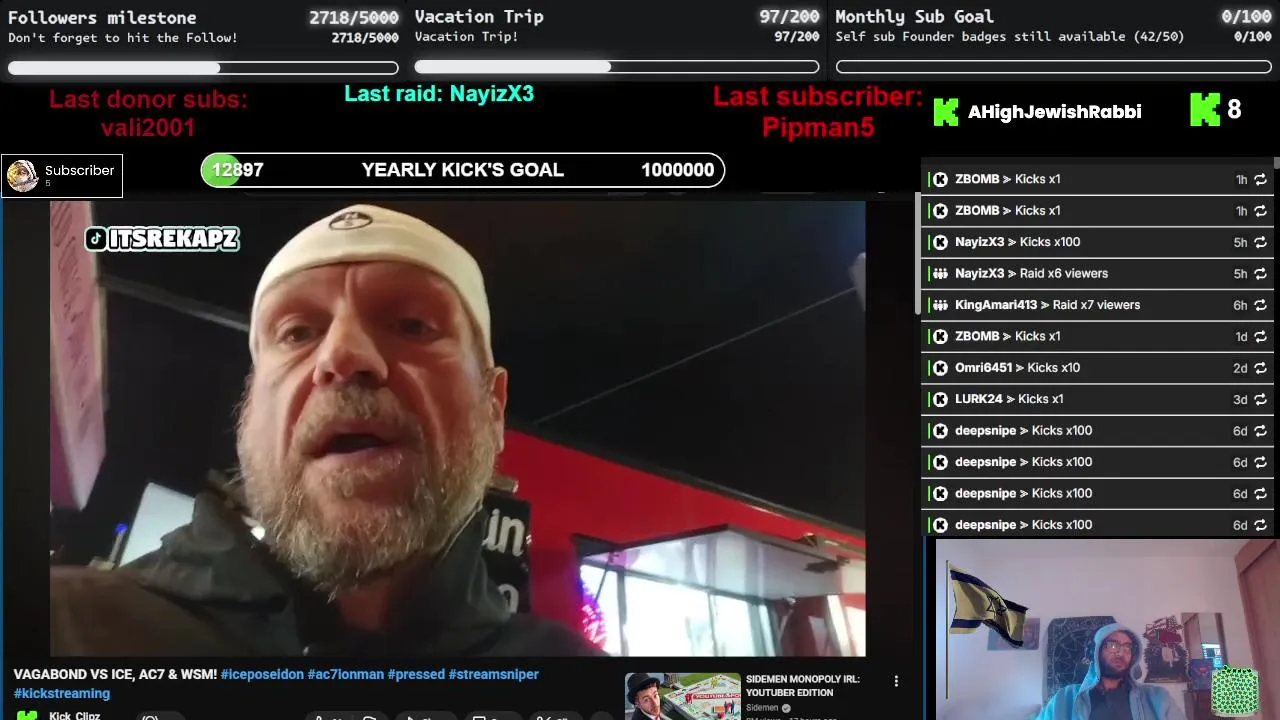
Task: Open the #kickstreaming hashtag link
Action: coord(62,693)
